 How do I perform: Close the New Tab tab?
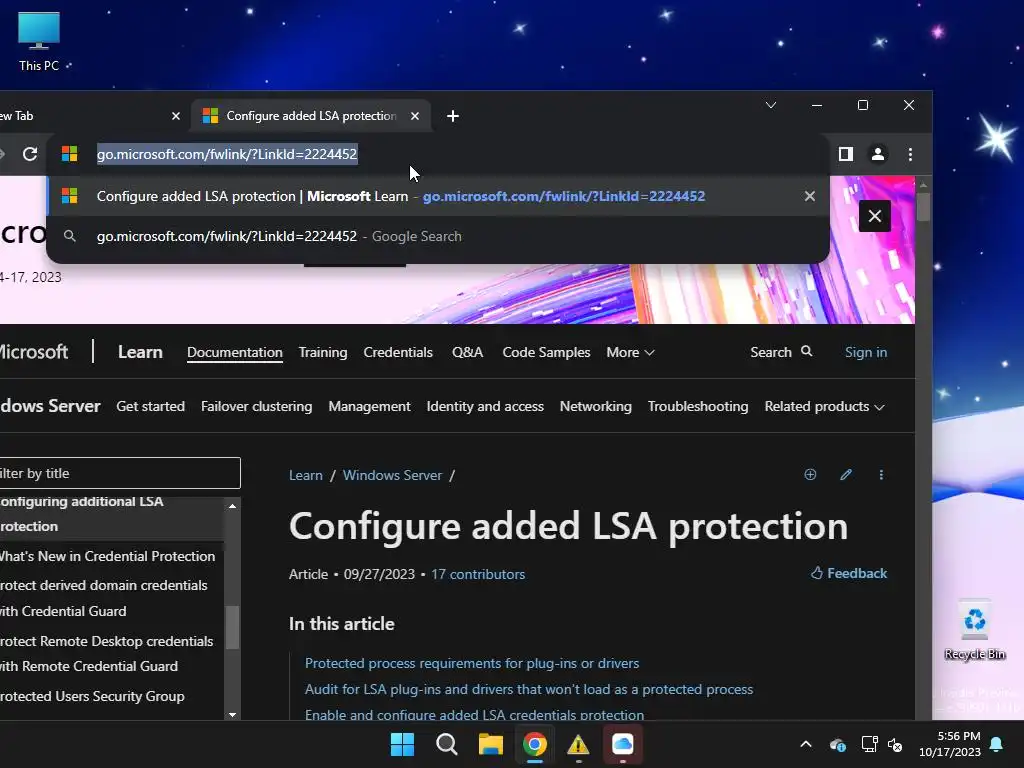click(176, 116)
